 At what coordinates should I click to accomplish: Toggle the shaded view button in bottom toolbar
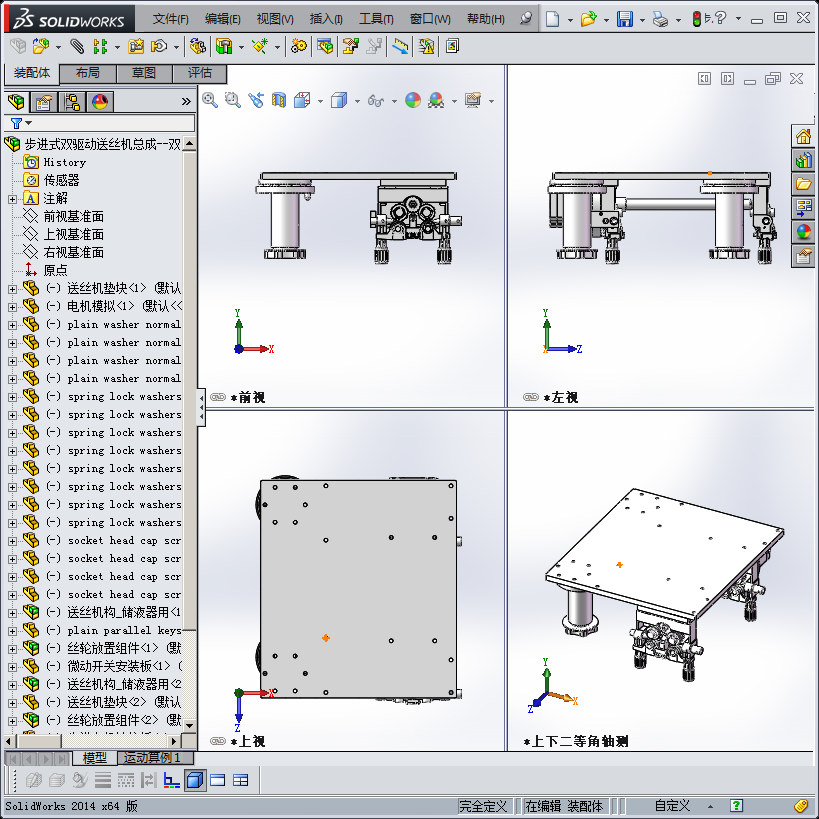coord(195,780)
